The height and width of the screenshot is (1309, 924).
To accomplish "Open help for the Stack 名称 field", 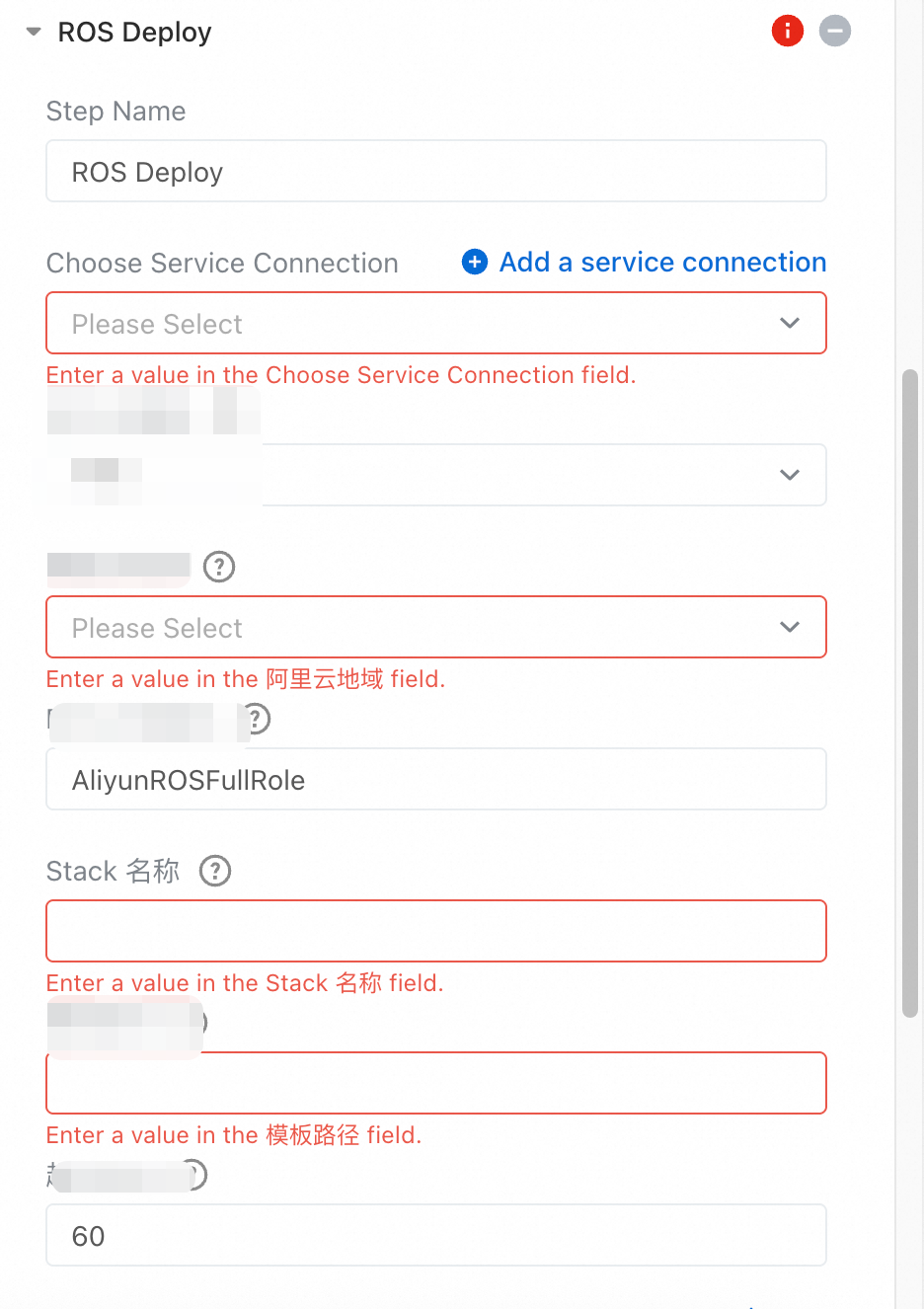I will [x=214, y=871].
